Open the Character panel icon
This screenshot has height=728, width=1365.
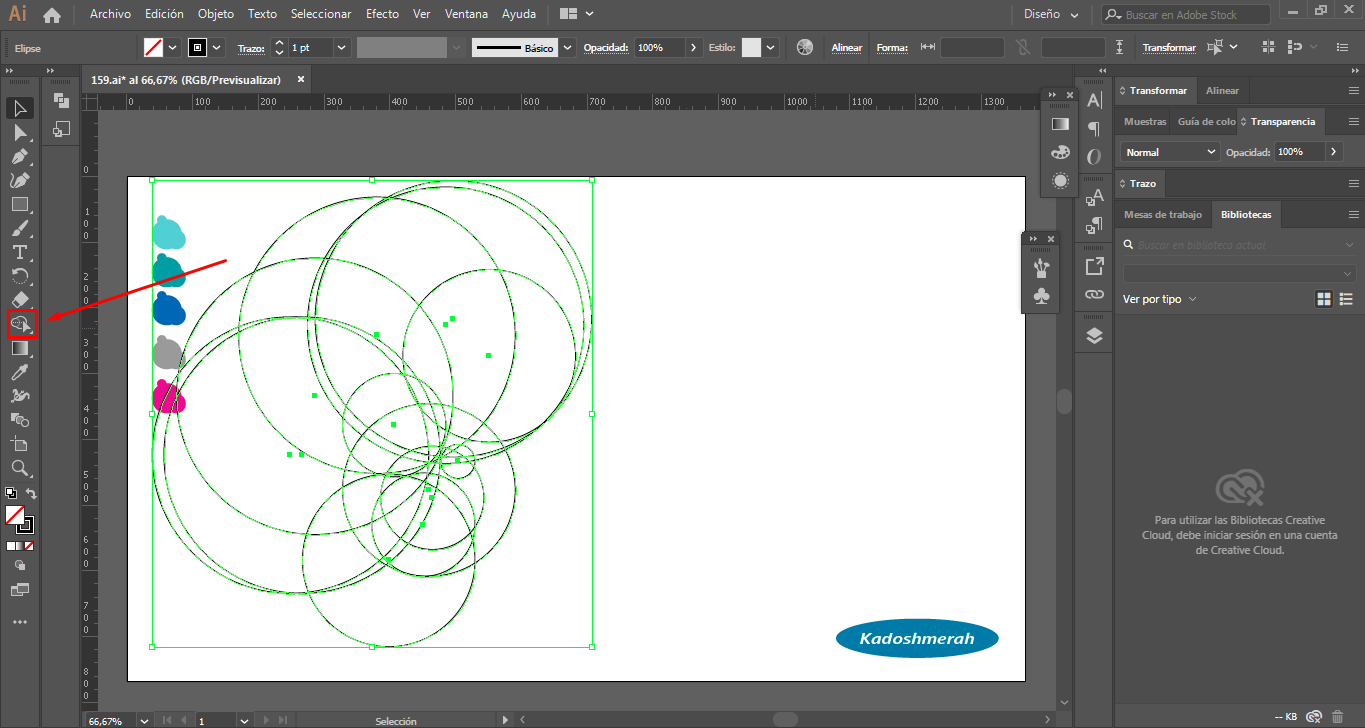tap(1094, 100)
